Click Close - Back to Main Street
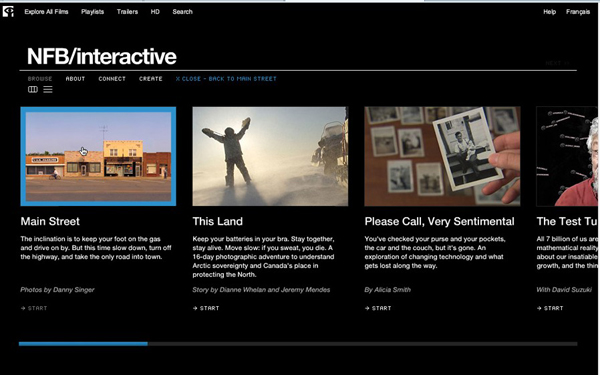Image resolution: width=600 pixels, height=375 pixels. [x=226, y=79]
